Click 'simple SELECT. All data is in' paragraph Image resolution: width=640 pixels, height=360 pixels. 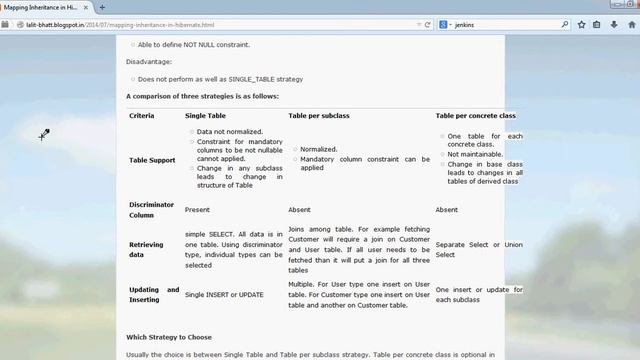click(x=233, y=249)
